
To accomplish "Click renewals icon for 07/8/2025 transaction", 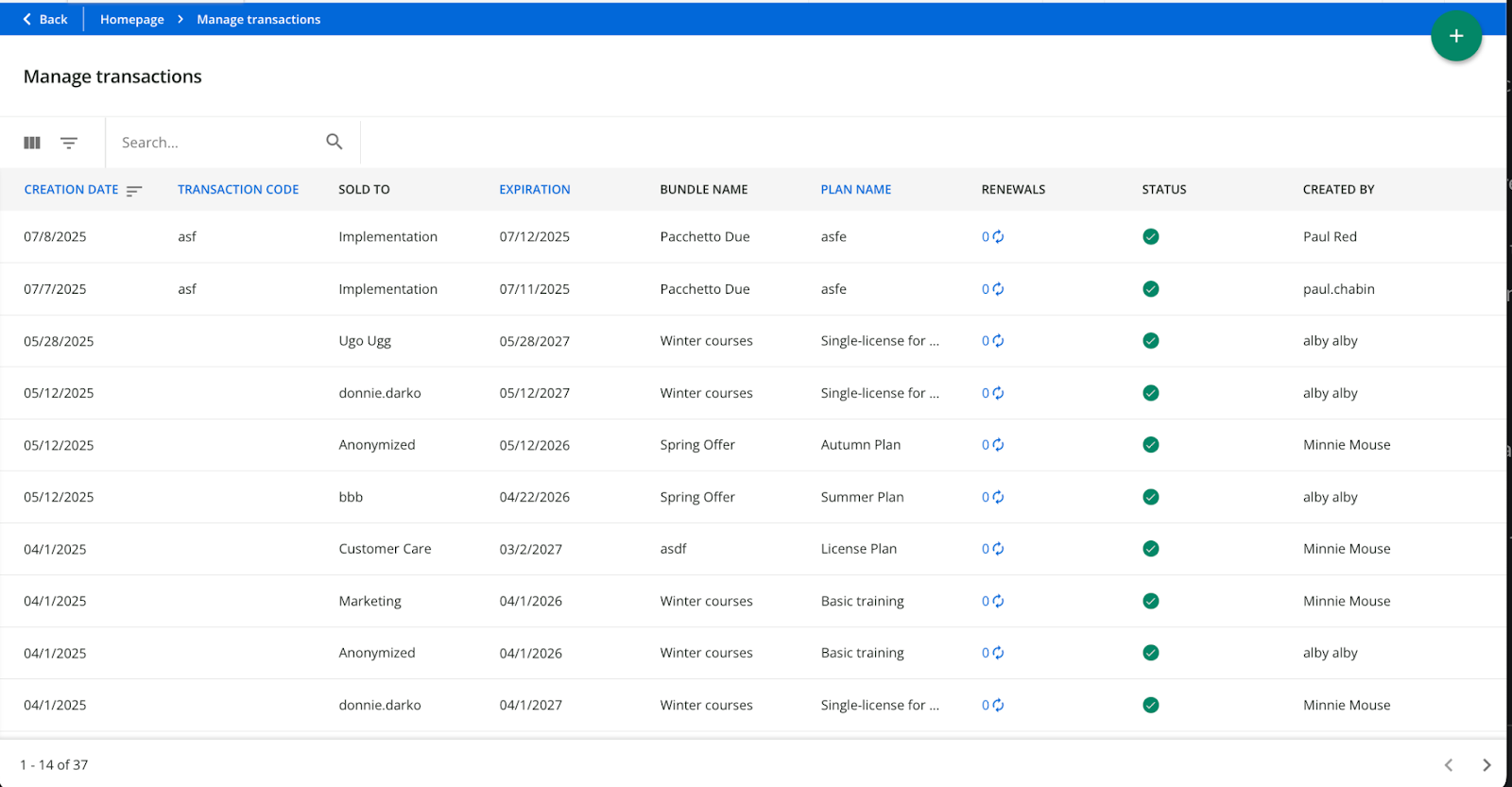I will click(998, 237).
